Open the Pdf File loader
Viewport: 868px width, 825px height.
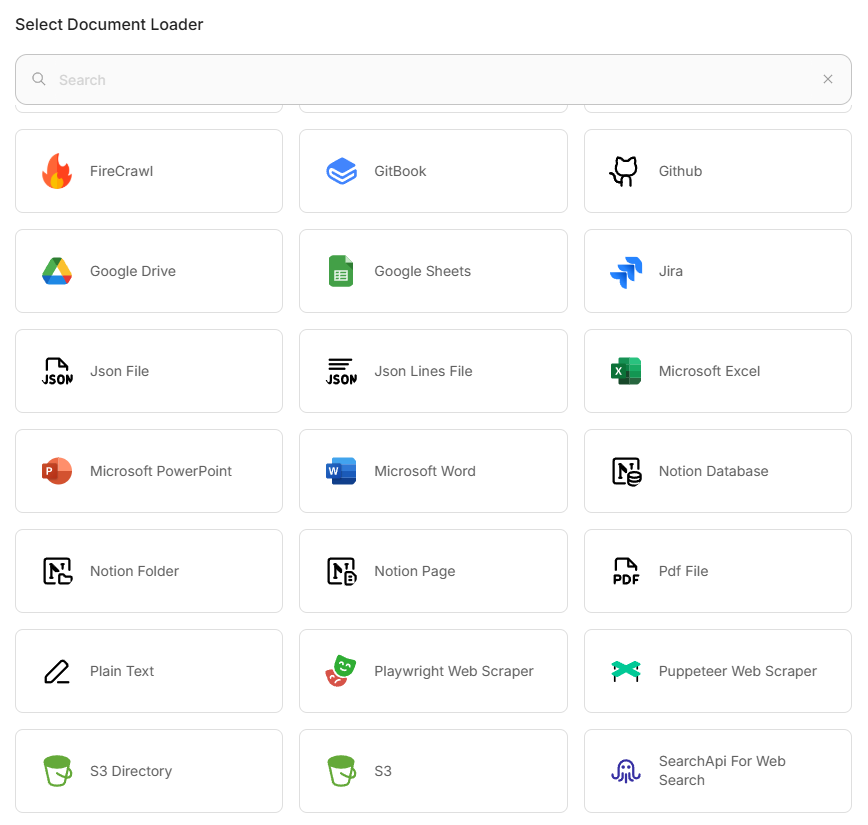[x=625, y=571]
